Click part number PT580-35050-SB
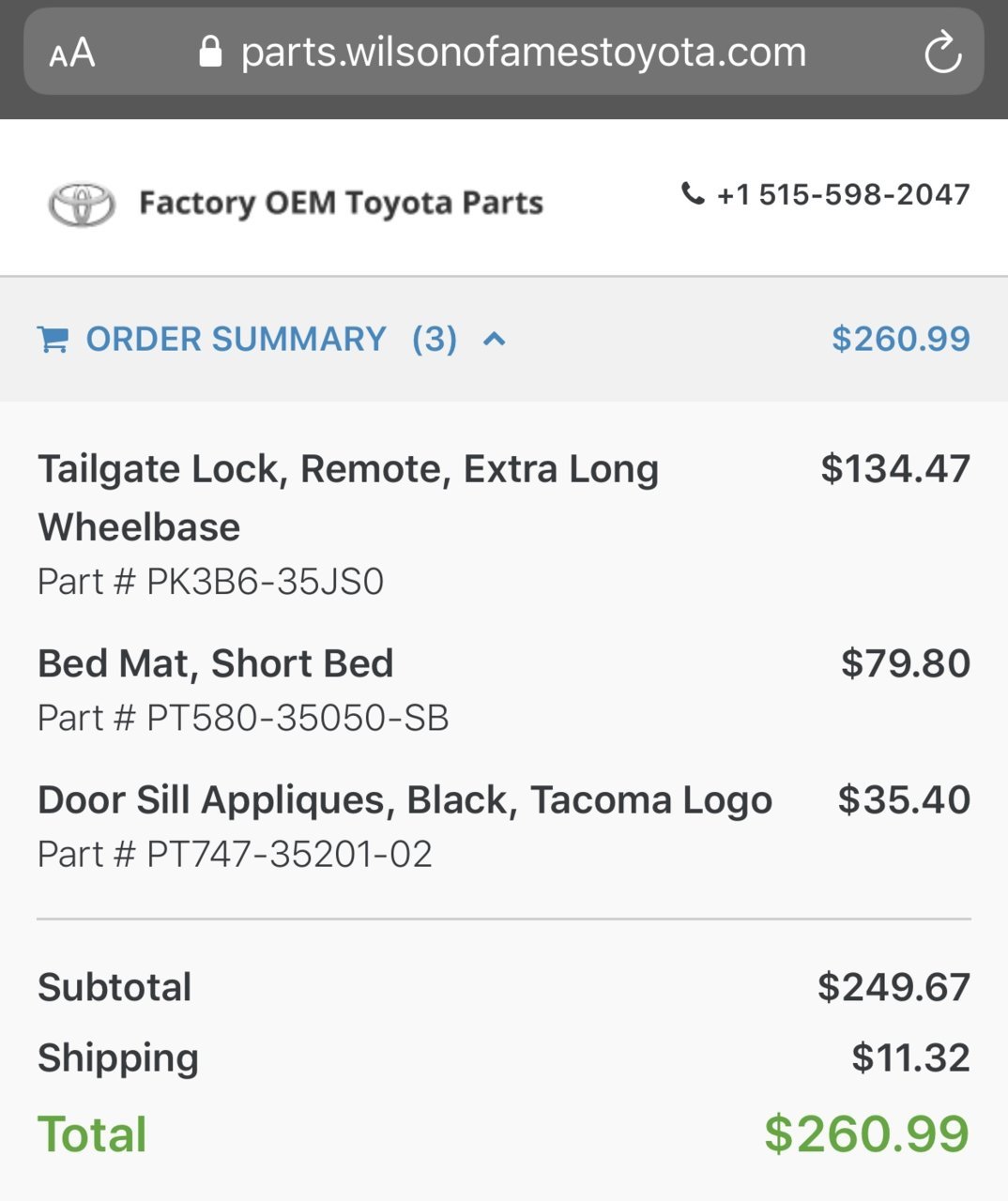This screenshot has width=1008, height=1201. coord(243,718)
